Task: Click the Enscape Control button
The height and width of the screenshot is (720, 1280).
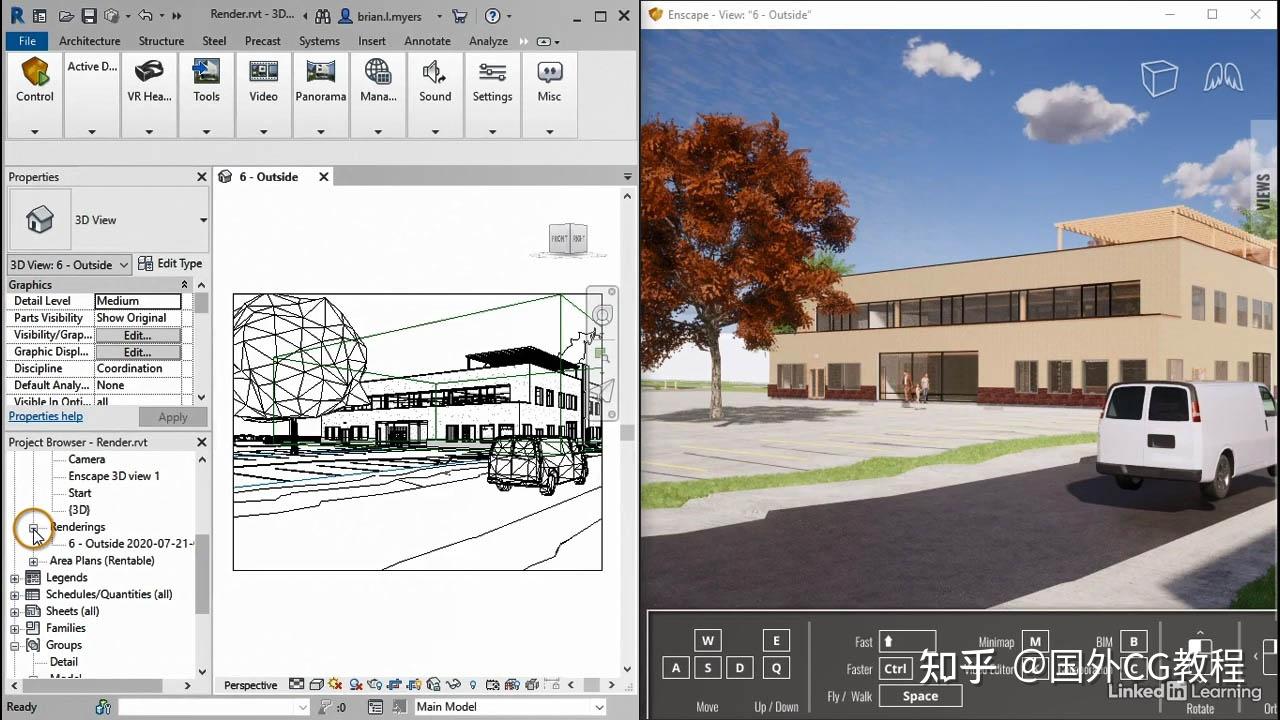Action: pyautogui.click(x=34, y=80)
